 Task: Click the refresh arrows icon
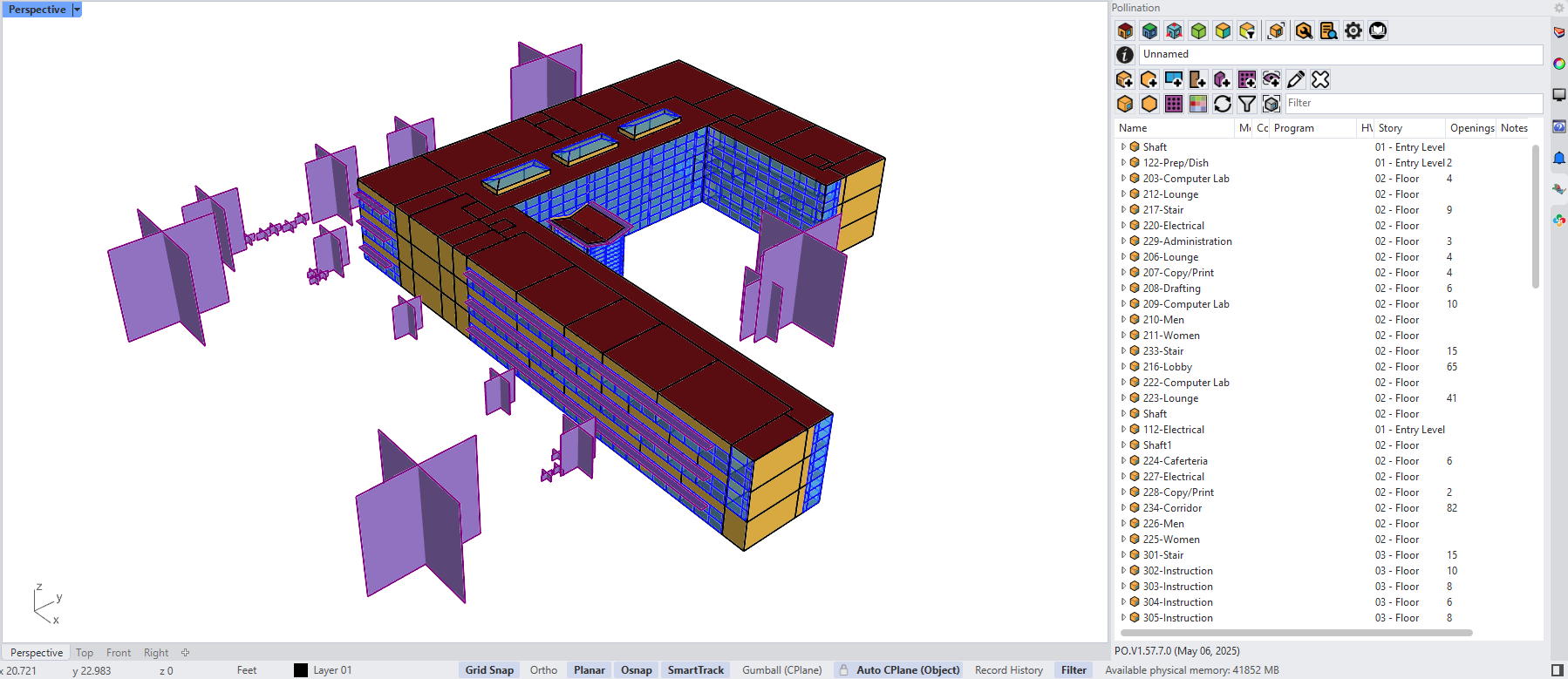tap(1223, 104)
